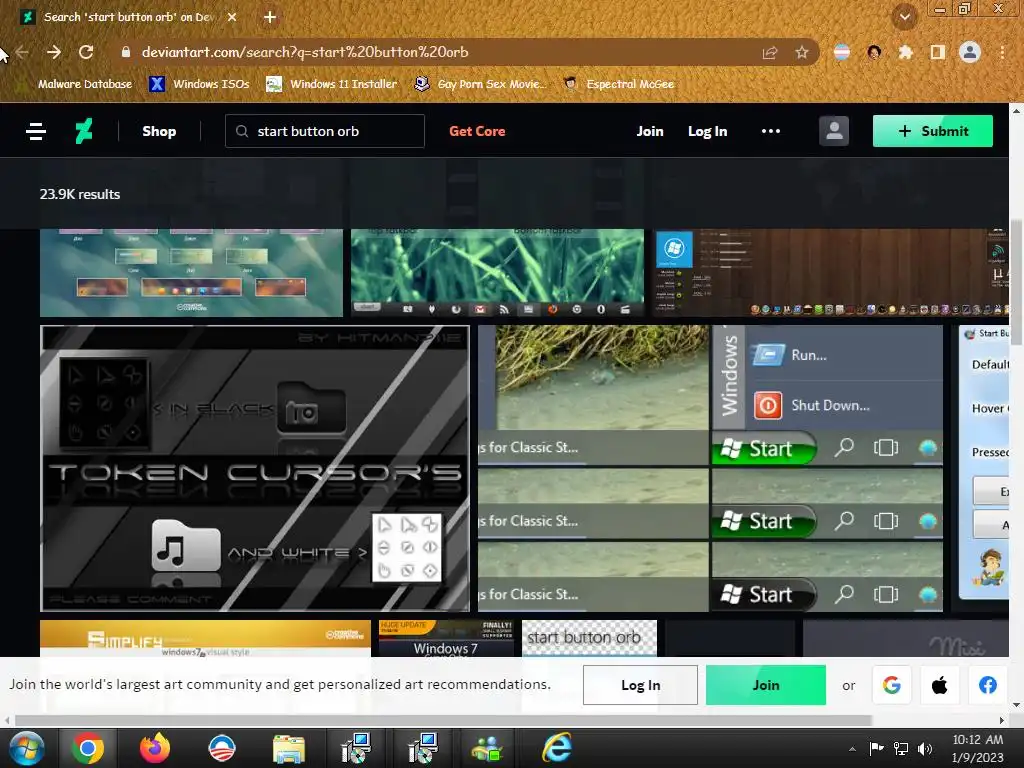
Task: Go forward with the arrow button
Action: click(54, 52)
